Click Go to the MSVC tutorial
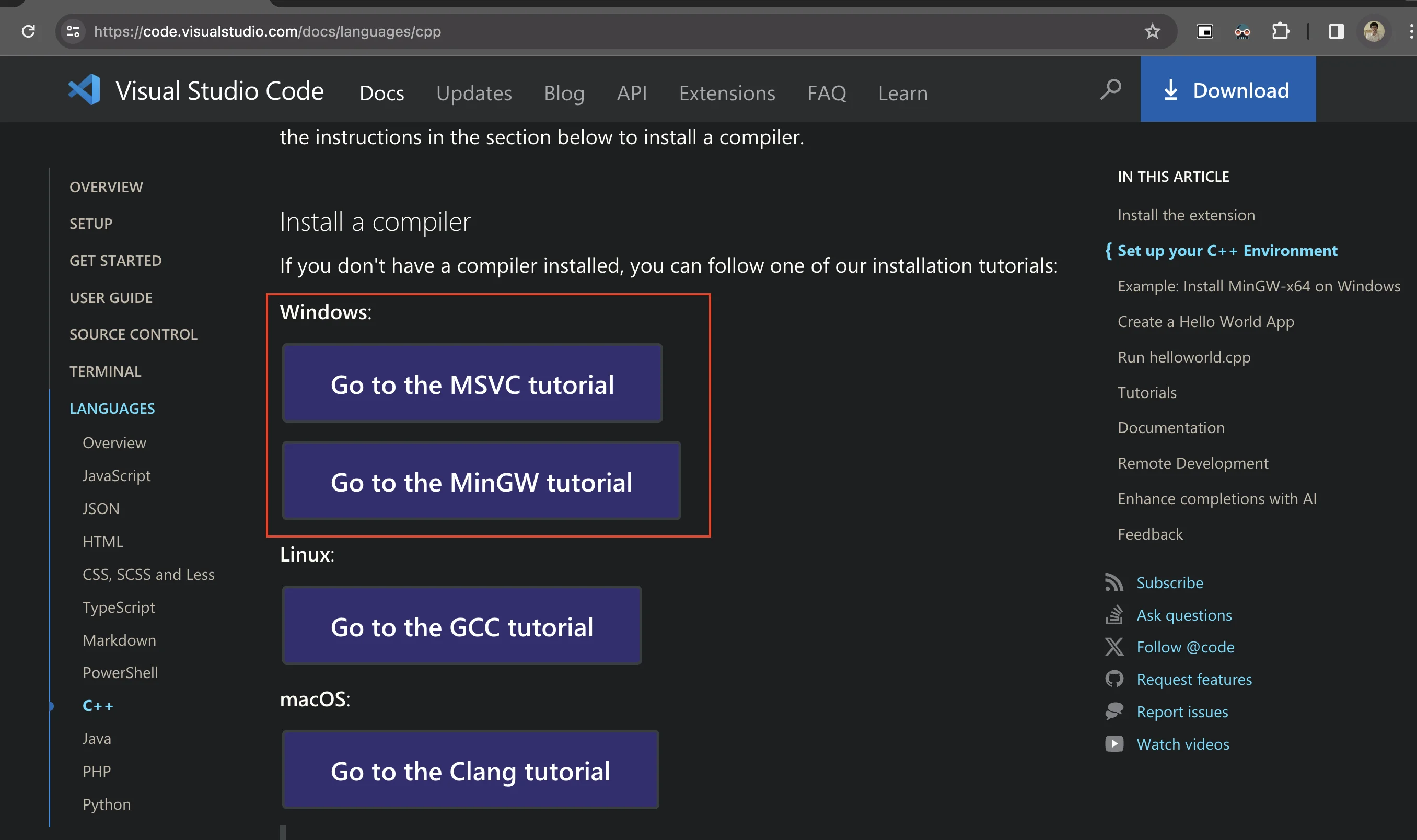The height and width of the screenshot is (840, 1417). pos(472,383)
